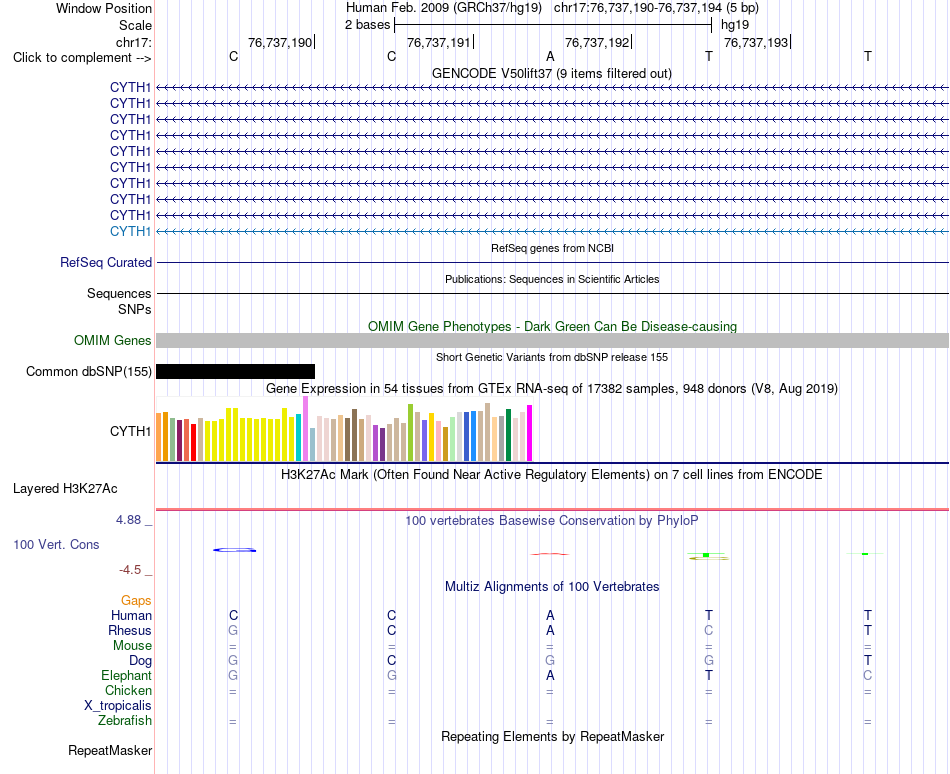Click the -4.5 lower PhyloP scale value
The height and width of the screenshot is (774, 950).
[130, 570]
